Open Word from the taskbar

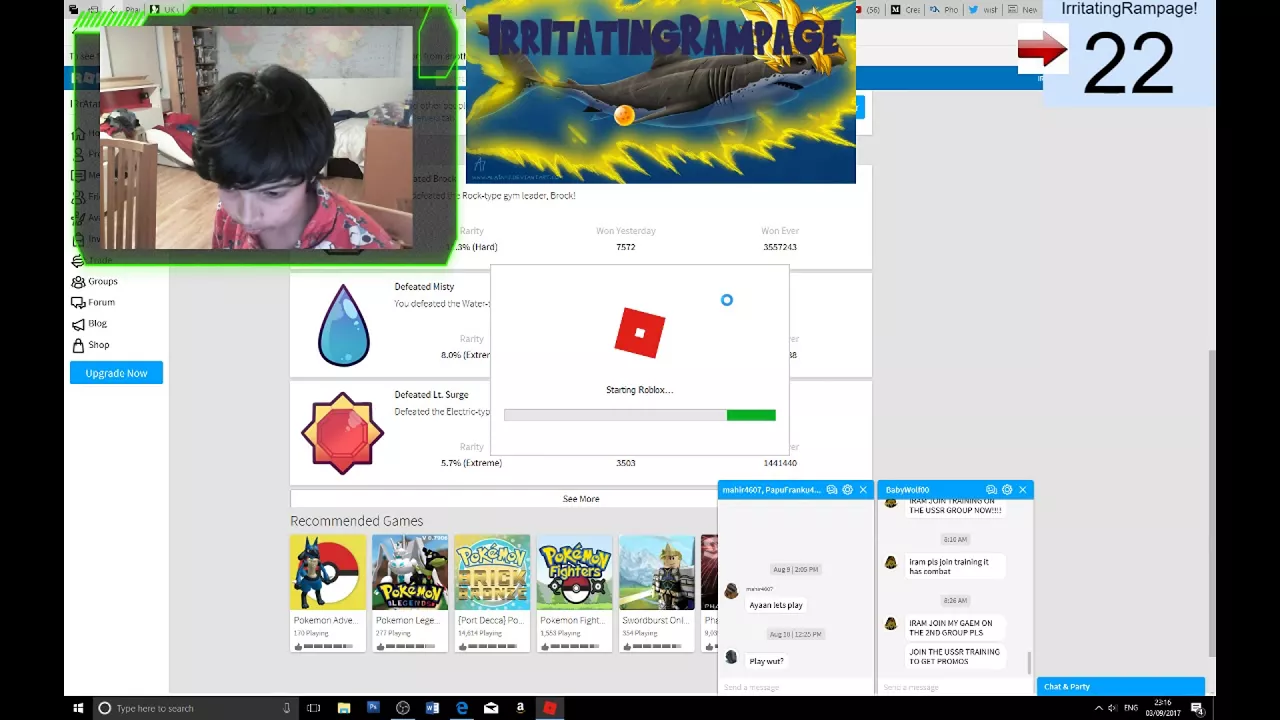[x=432, y=708]
